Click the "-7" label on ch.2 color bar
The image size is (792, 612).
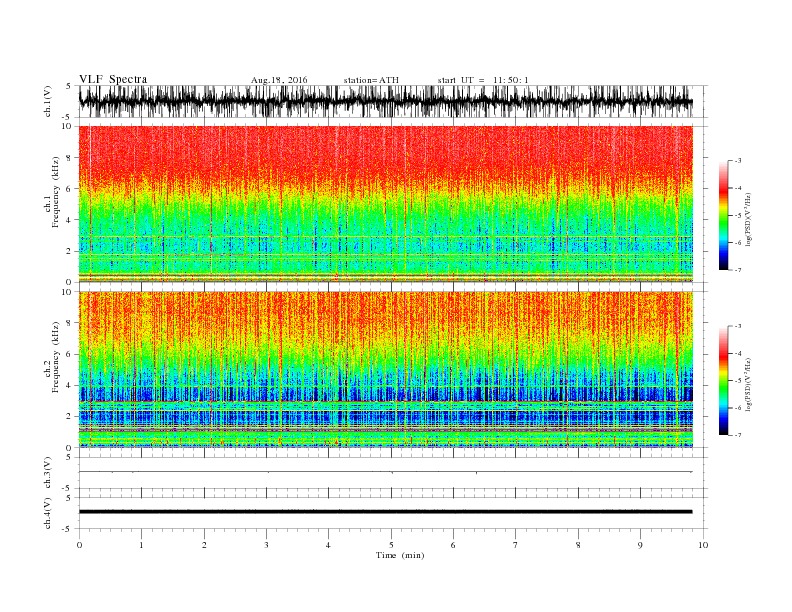coord(737,435)
